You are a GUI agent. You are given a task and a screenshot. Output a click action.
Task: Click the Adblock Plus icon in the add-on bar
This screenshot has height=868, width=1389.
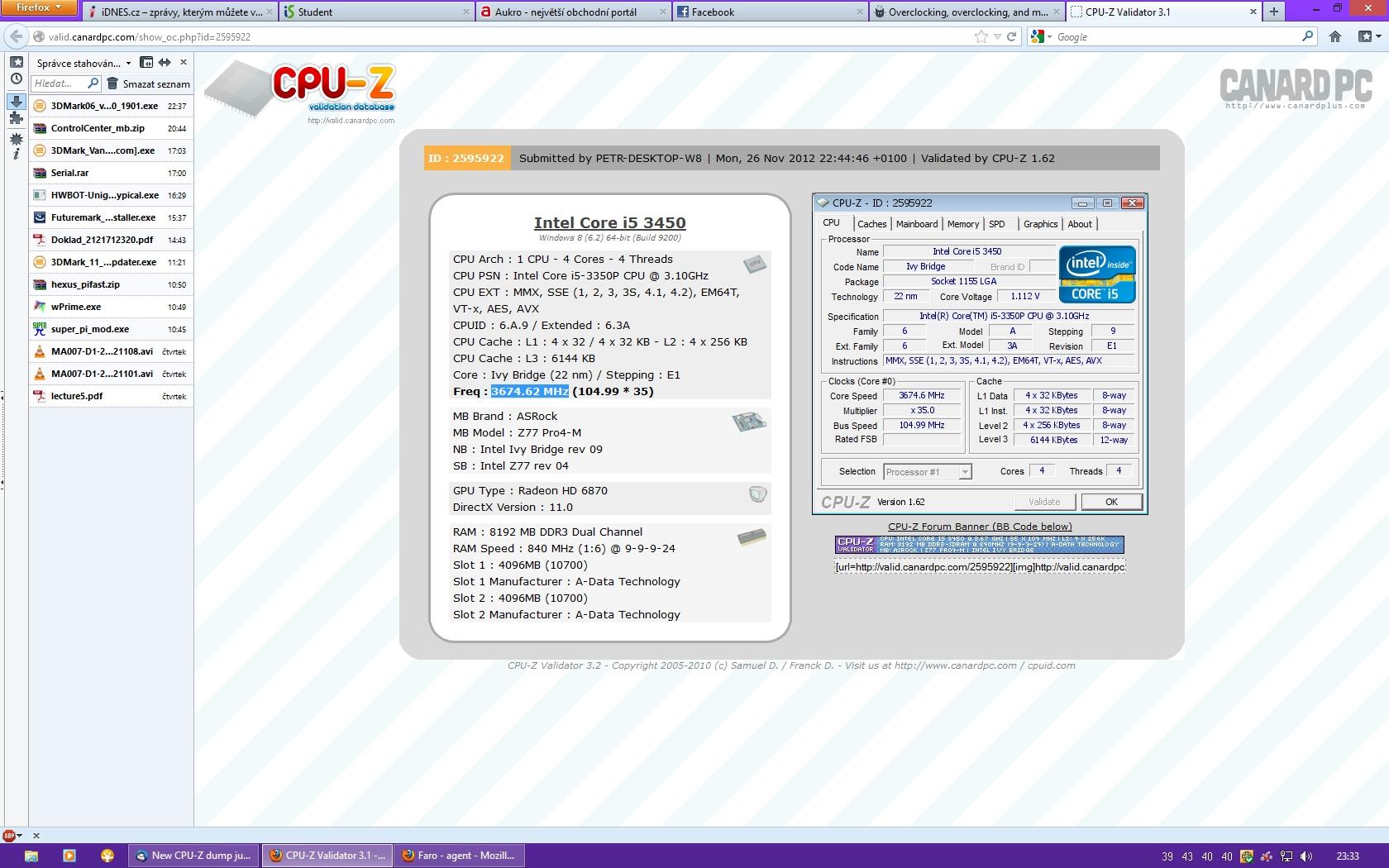[9, 835]
